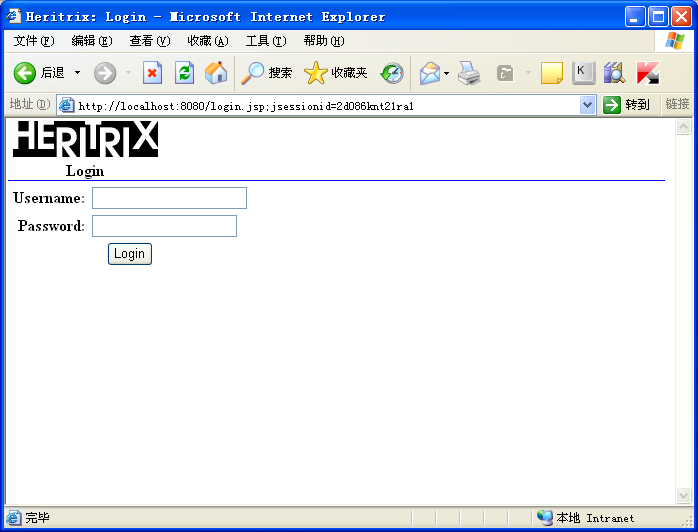Click the scrollbar down arrow

point(683,495)
